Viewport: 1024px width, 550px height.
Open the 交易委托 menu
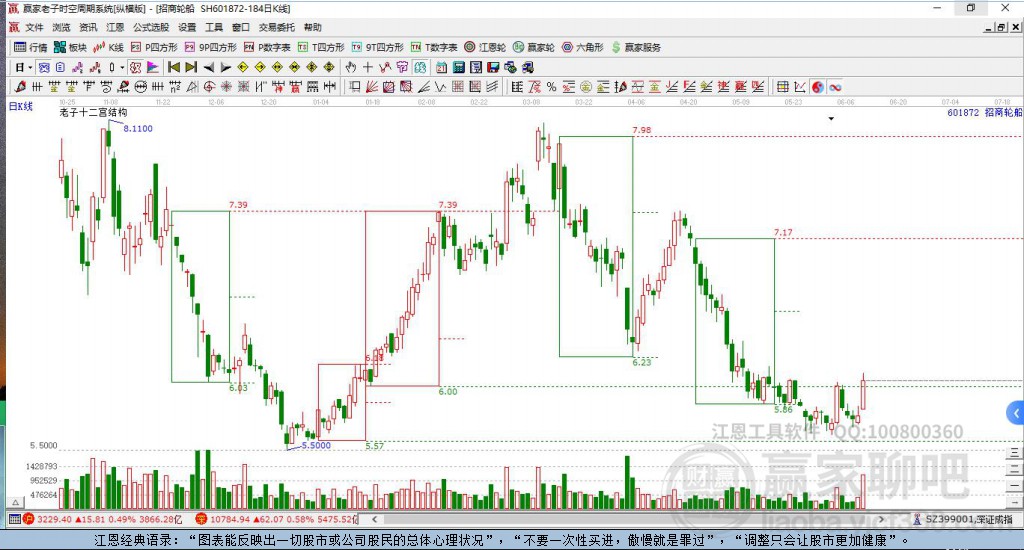277,27
